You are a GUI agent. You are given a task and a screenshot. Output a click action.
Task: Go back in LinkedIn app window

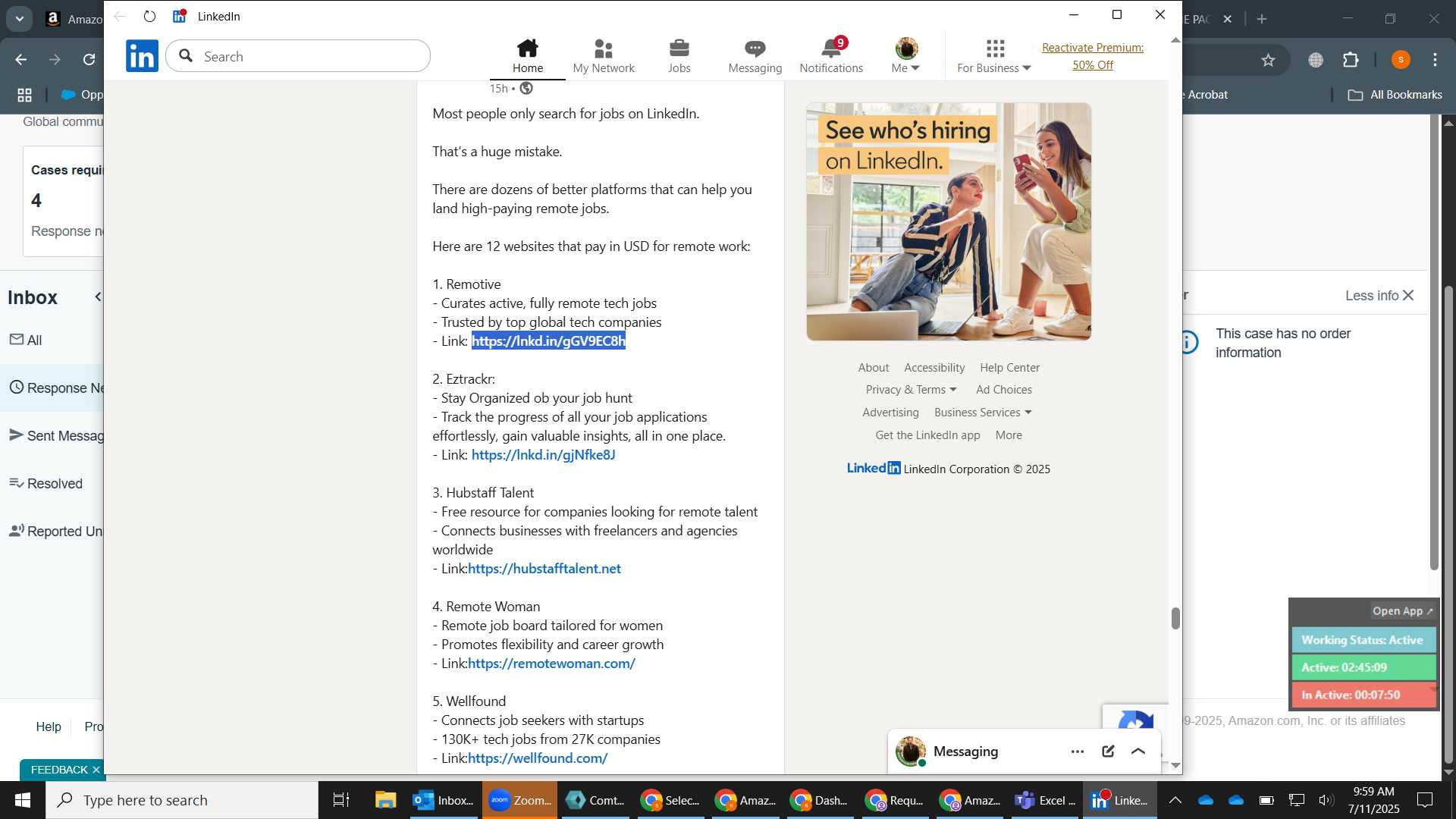pyautogui.click(x=120, y=16)
